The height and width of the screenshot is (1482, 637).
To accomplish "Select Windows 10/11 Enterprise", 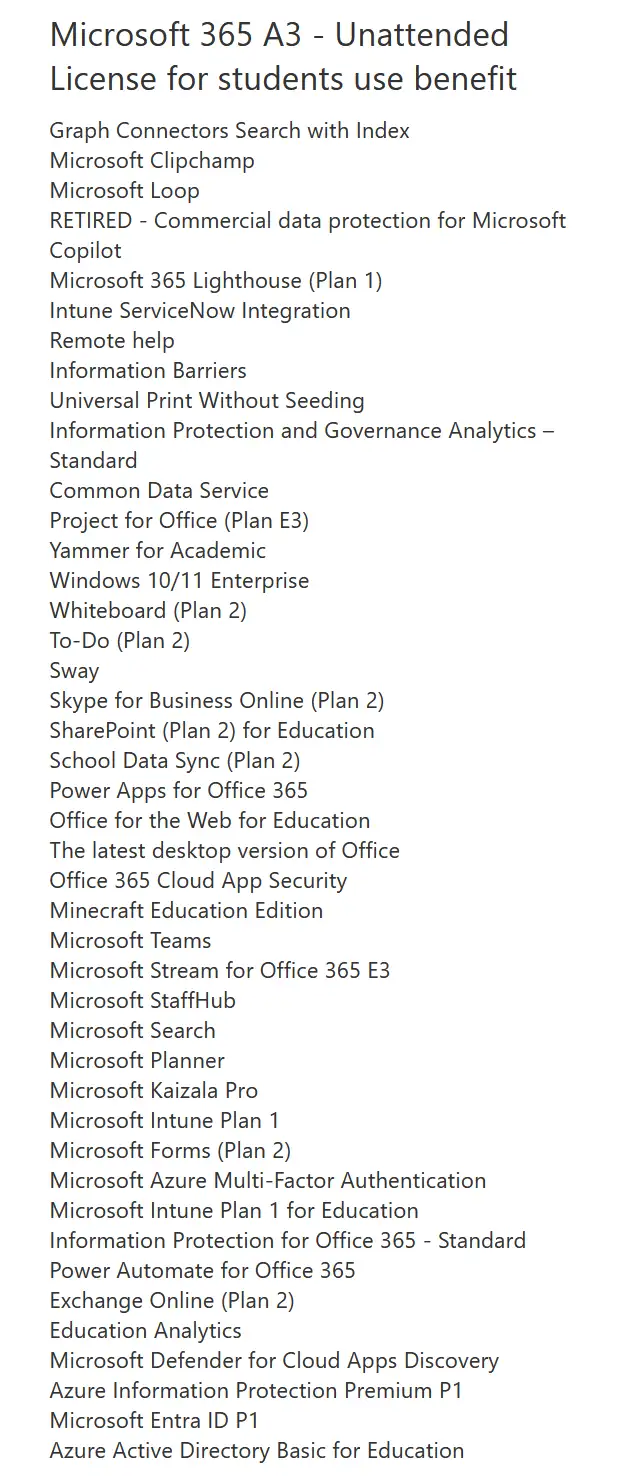I will [x=179, y=581].
